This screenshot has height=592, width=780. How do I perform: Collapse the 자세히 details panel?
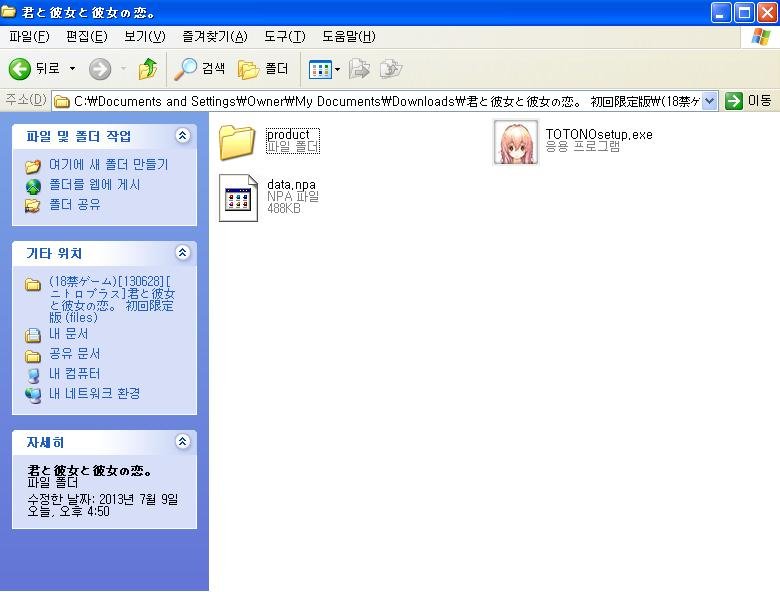(x=183, y=441)
